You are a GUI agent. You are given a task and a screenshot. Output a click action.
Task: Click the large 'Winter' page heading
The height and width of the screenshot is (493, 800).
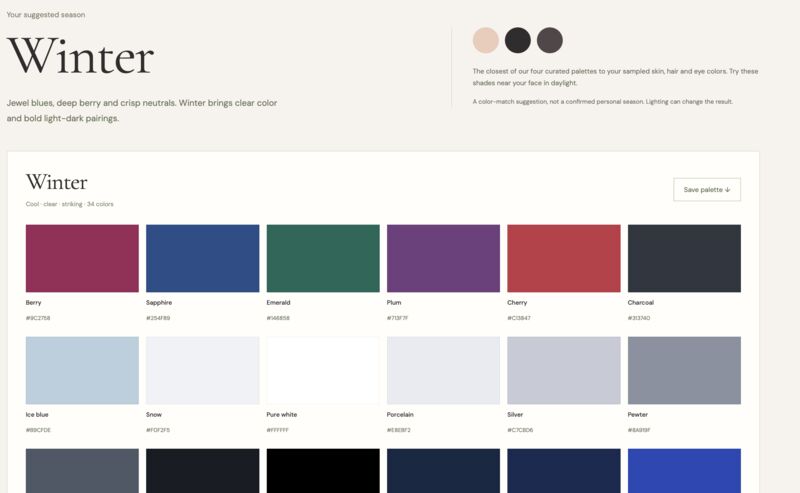point(81,56)
